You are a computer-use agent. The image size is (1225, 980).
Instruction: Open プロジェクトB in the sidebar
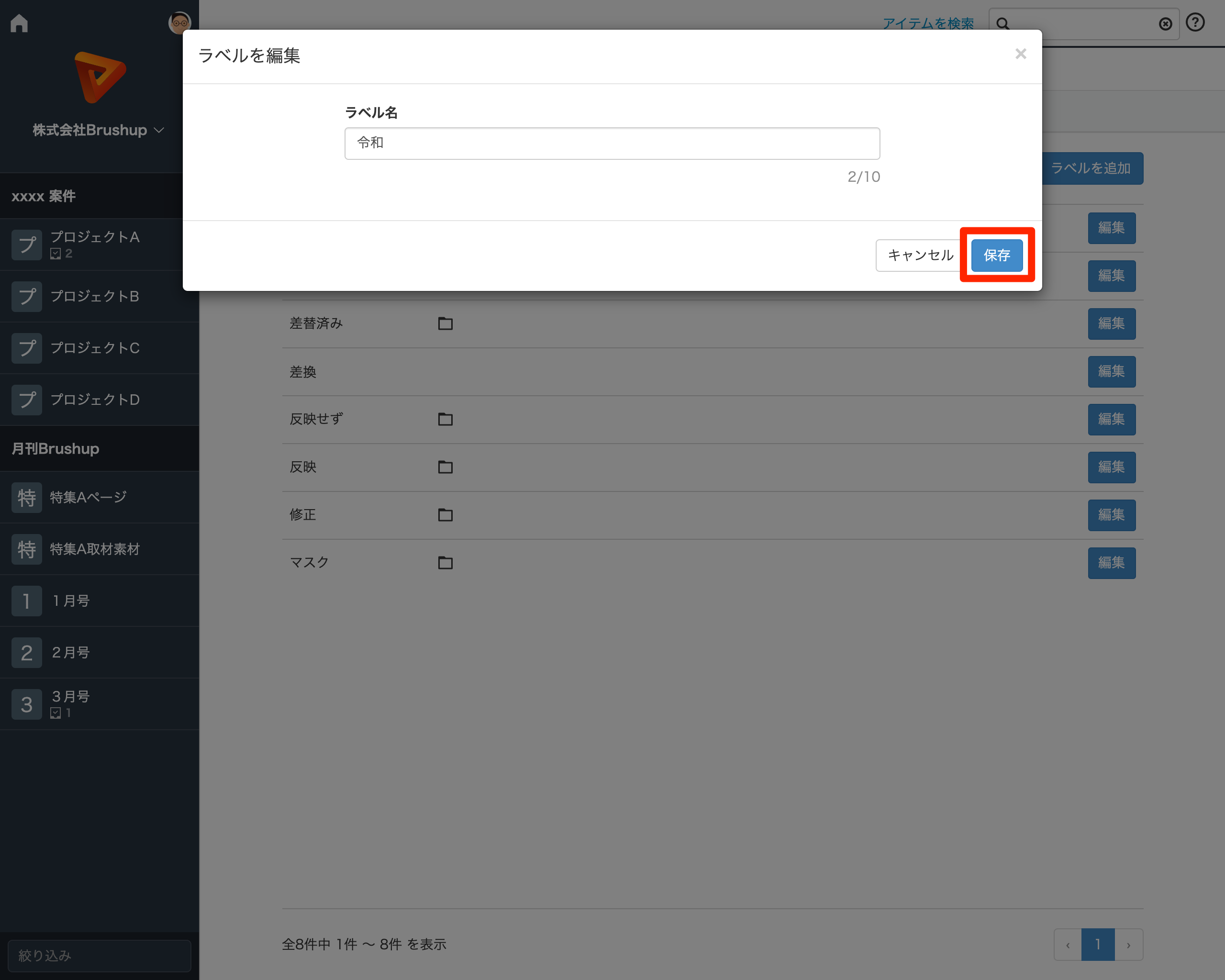click(94, 297)
